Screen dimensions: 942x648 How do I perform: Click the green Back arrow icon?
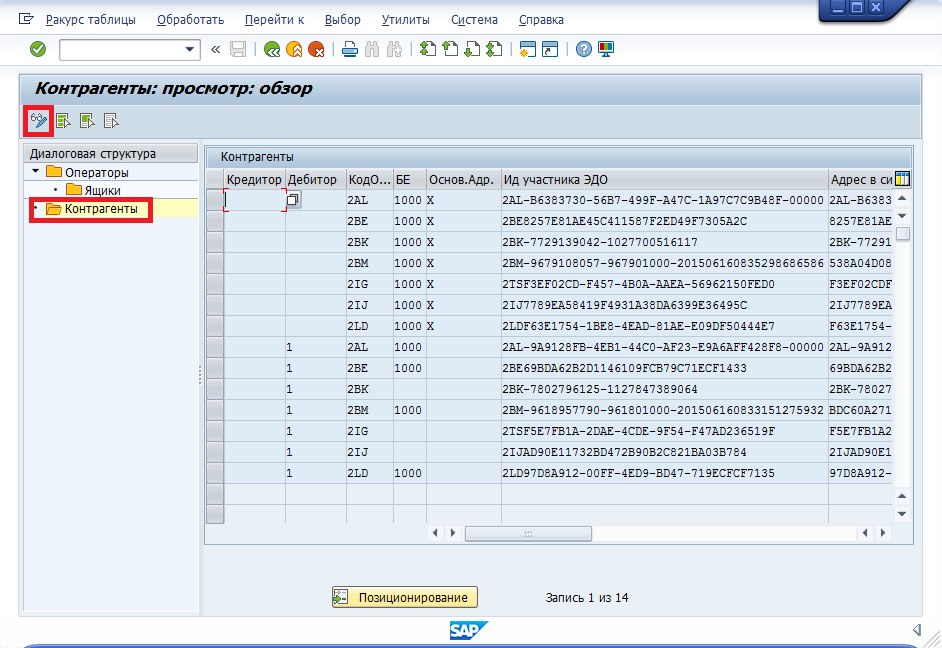point(271,49)
